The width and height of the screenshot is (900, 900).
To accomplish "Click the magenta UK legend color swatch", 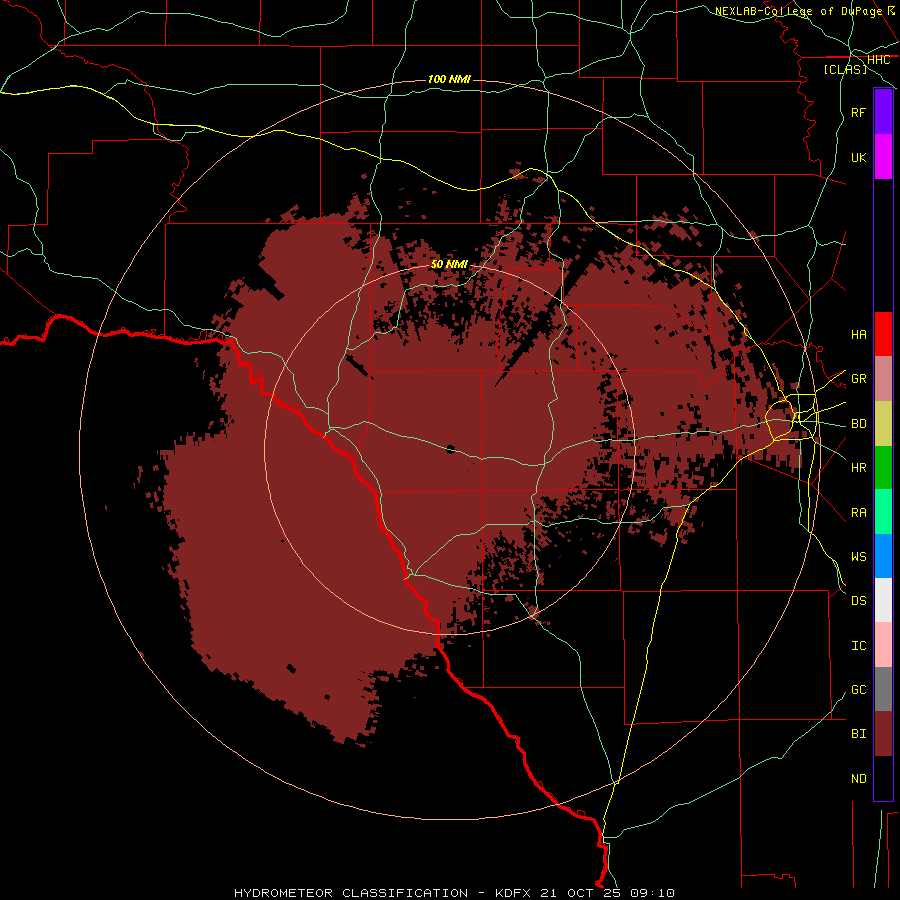I will [883, 157].
